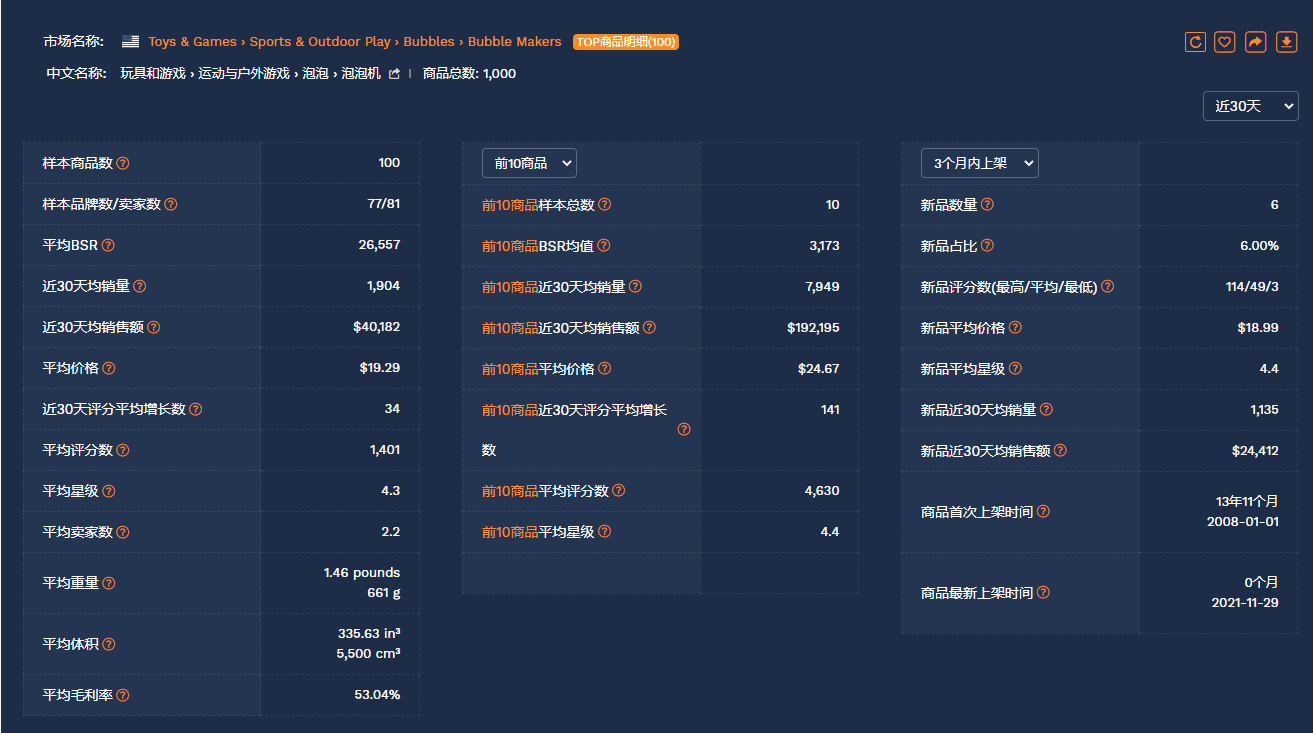
Task: Open the Bubble Makers breadcrumb link
Action: (515, 42)
